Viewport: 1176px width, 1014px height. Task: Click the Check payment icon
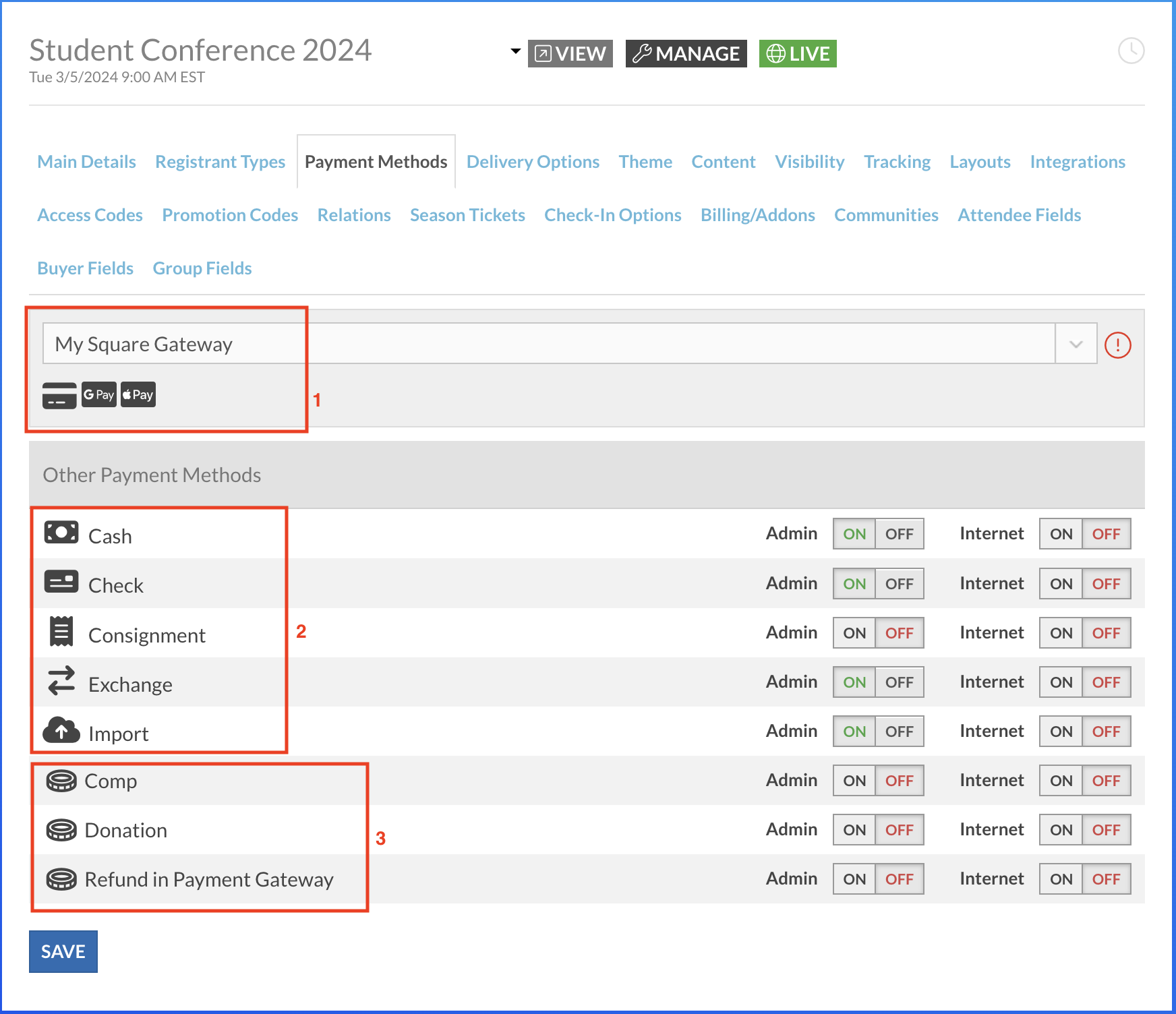click(x=61, y=581)
